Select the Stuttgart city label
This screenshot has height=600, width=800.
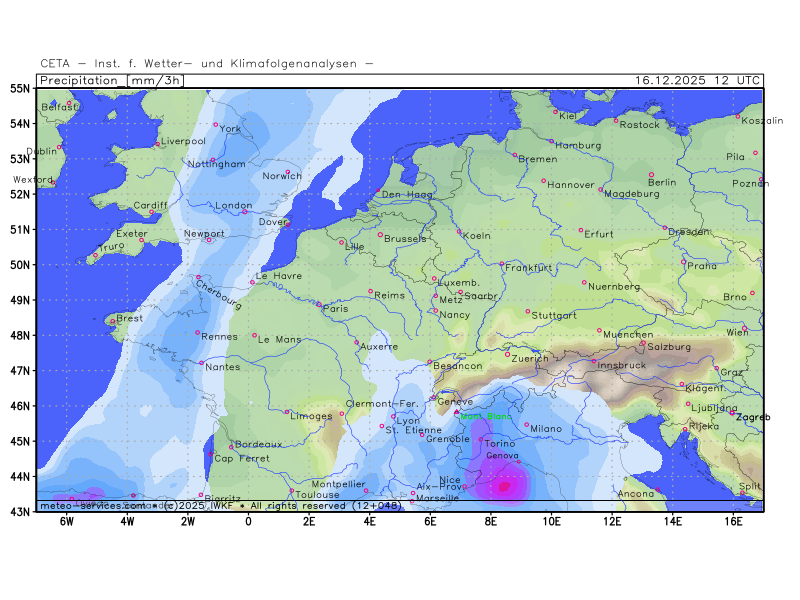pos(554,315)
